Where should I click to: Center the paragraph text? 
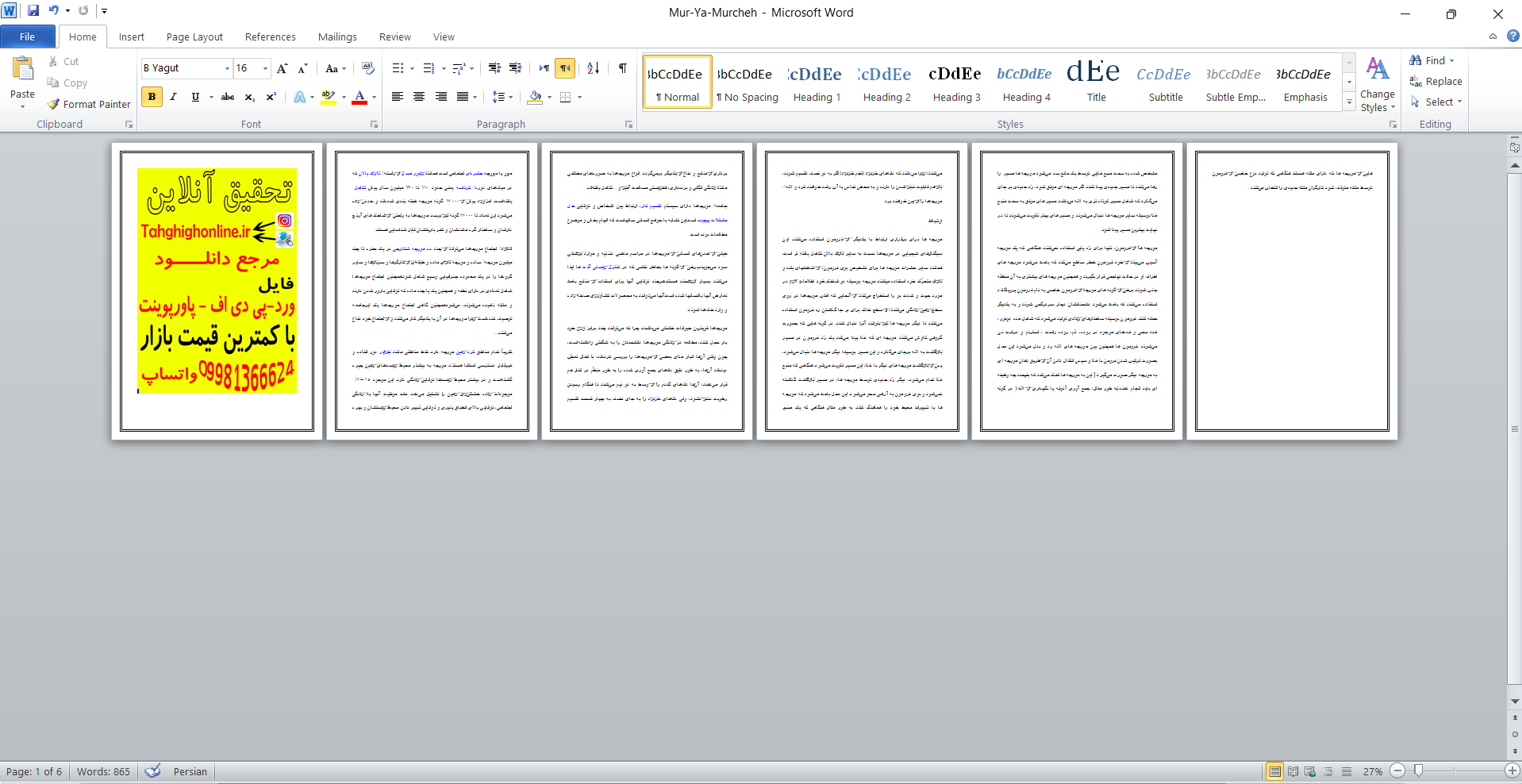pos(419,97)
